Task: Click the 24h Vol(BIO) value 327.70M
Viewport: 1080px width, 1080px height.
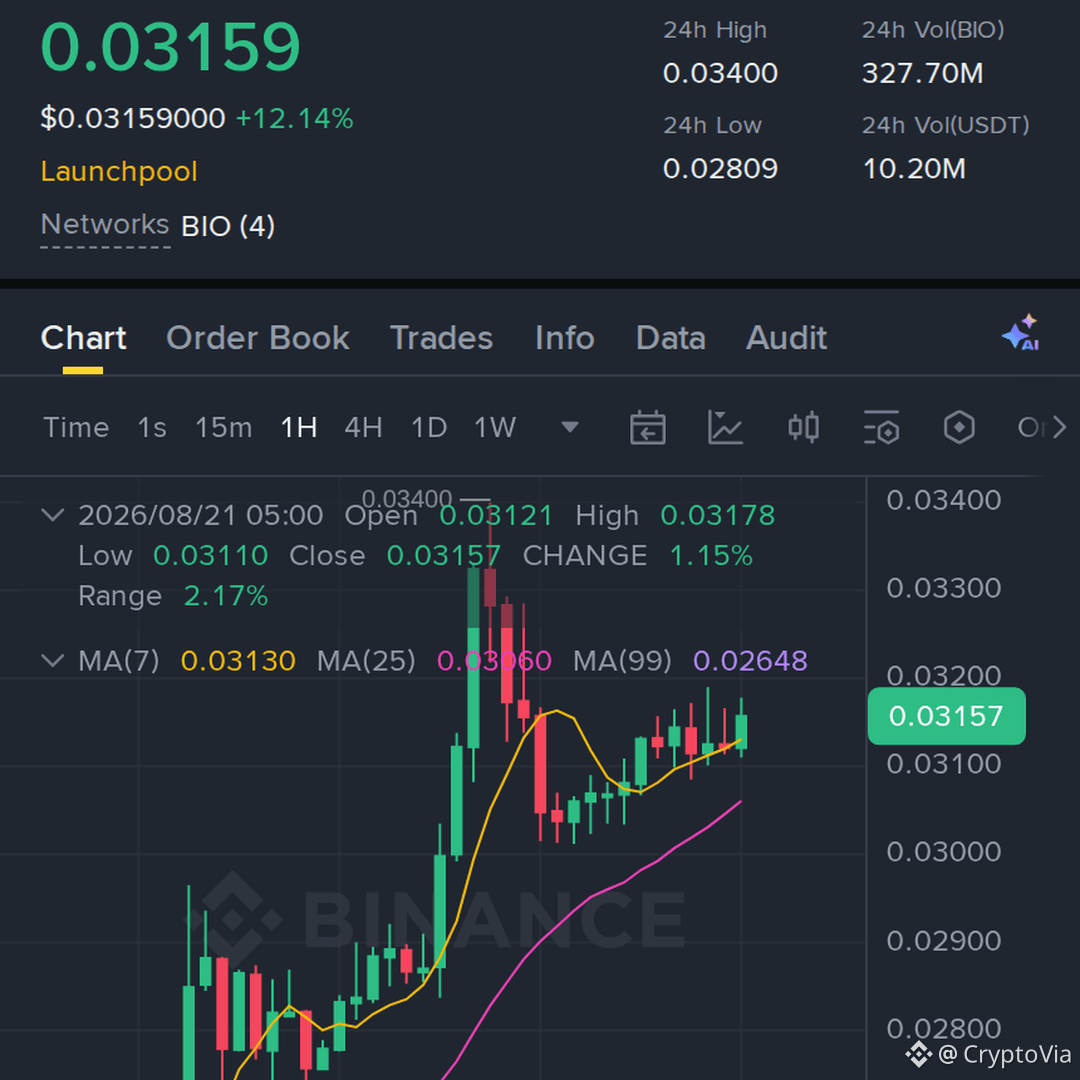Action: [923, 73]
